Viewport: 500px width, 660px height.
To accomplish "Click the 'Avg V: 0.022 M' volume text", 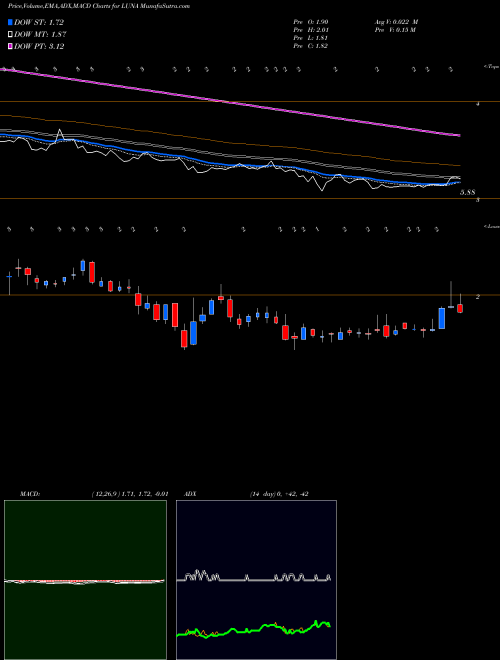I will click(x=396, y=22).
